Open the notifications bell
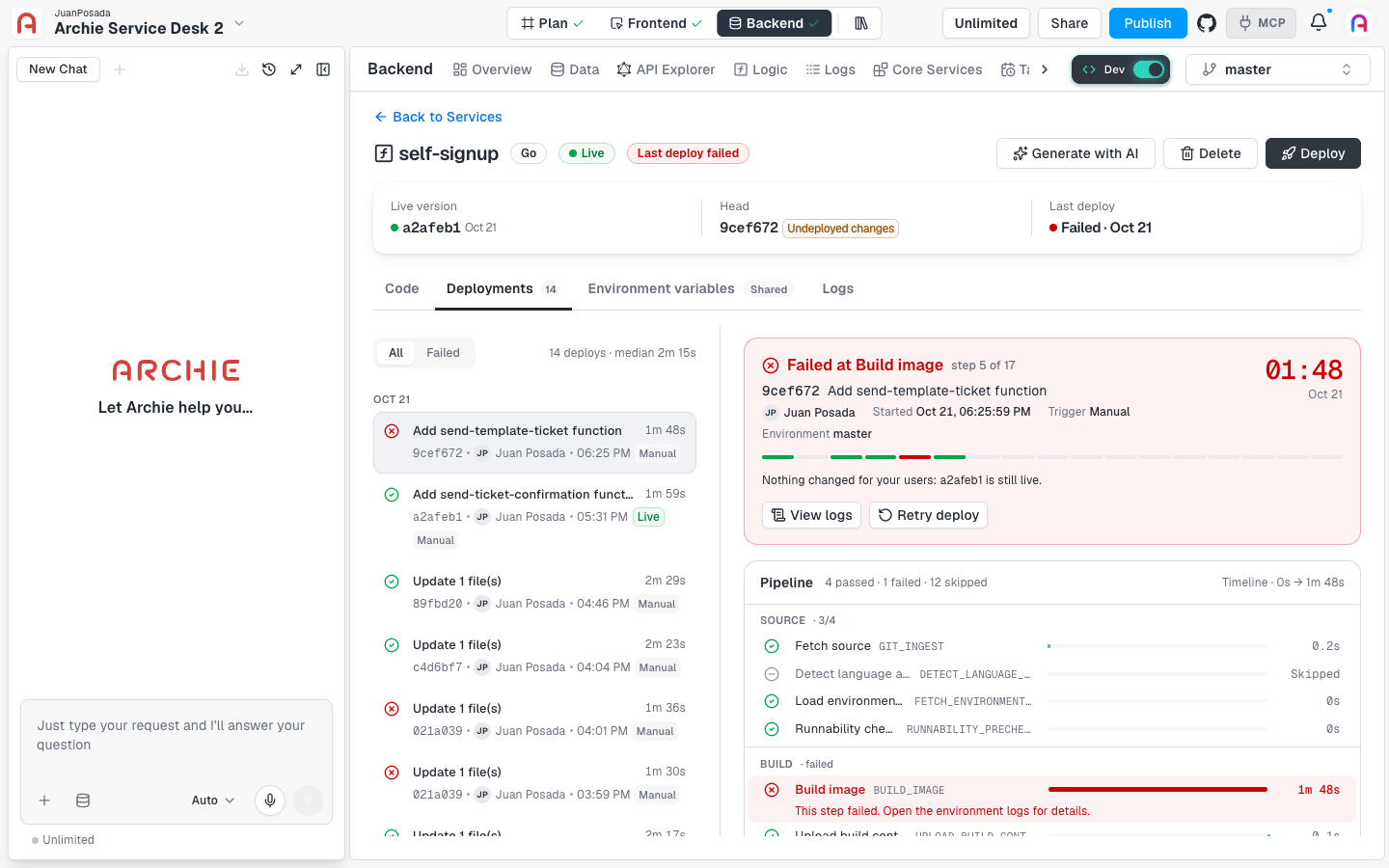 [x=1319, y=22]
